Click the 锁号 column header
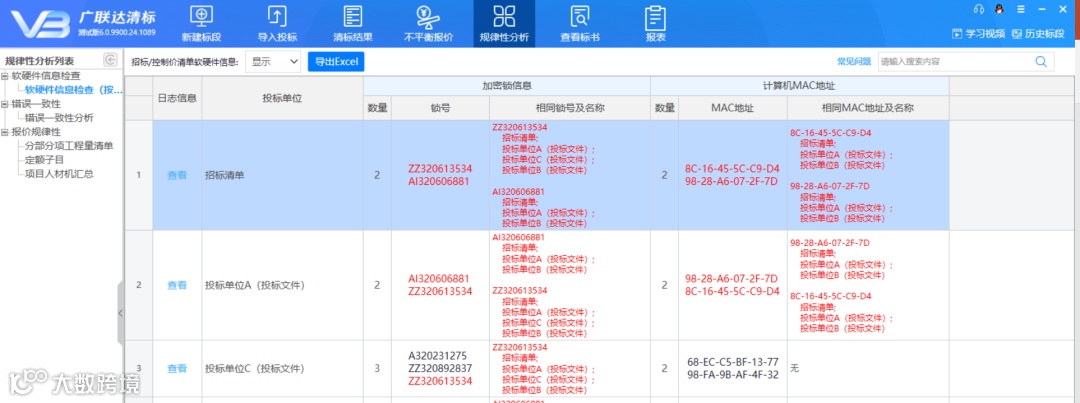The width and height of the screenshot is (1080, 403). (440, 108)
